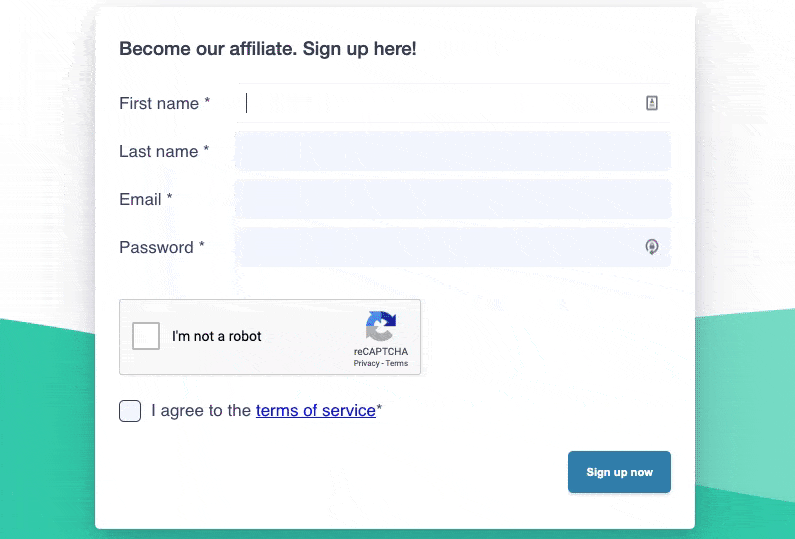The image size is (795, 539).
Task: Click the "Password" field label
Action: click(x=156, y=247)
